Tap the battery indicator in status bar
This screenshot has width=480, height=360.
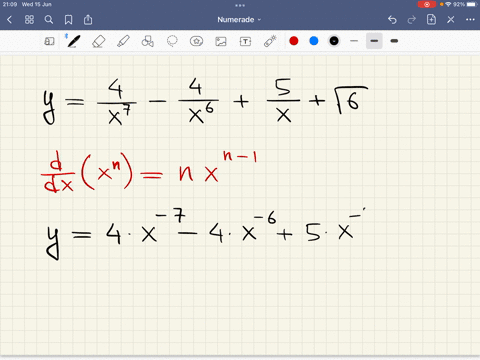click(x=472, y=4)
